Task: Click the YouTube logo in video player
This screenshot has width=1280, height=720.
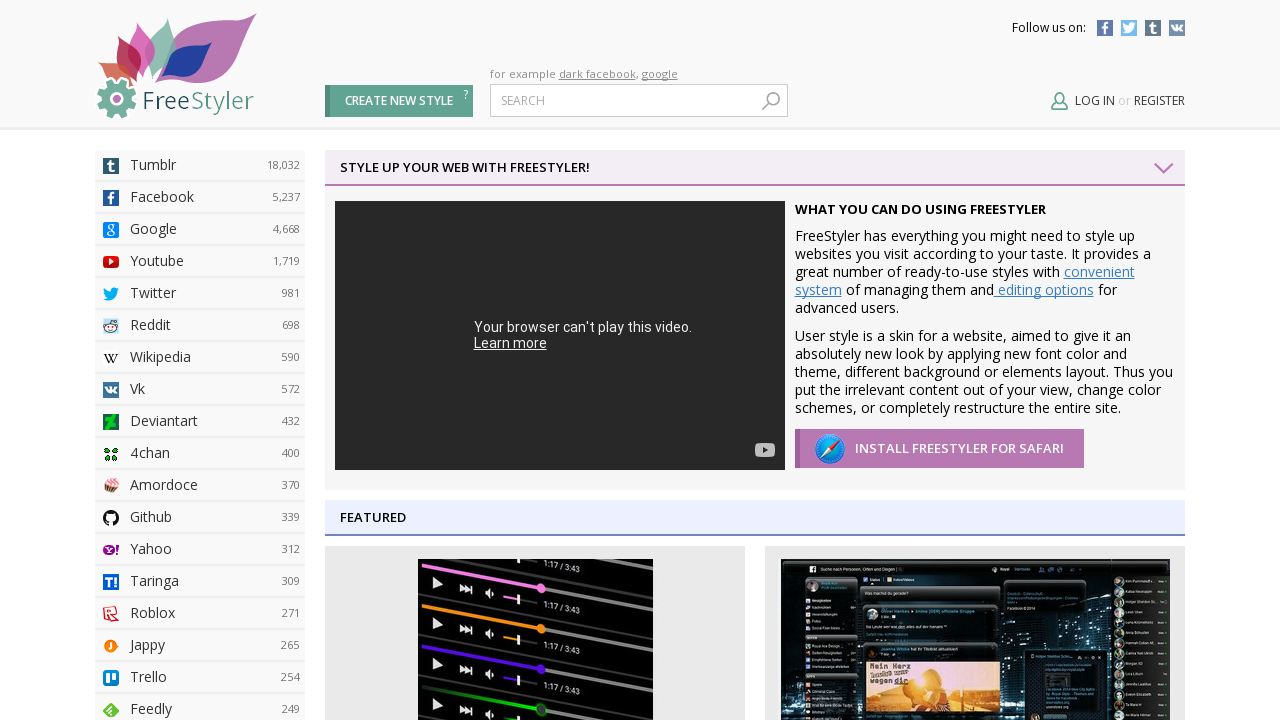Action: tap(765, 450)
